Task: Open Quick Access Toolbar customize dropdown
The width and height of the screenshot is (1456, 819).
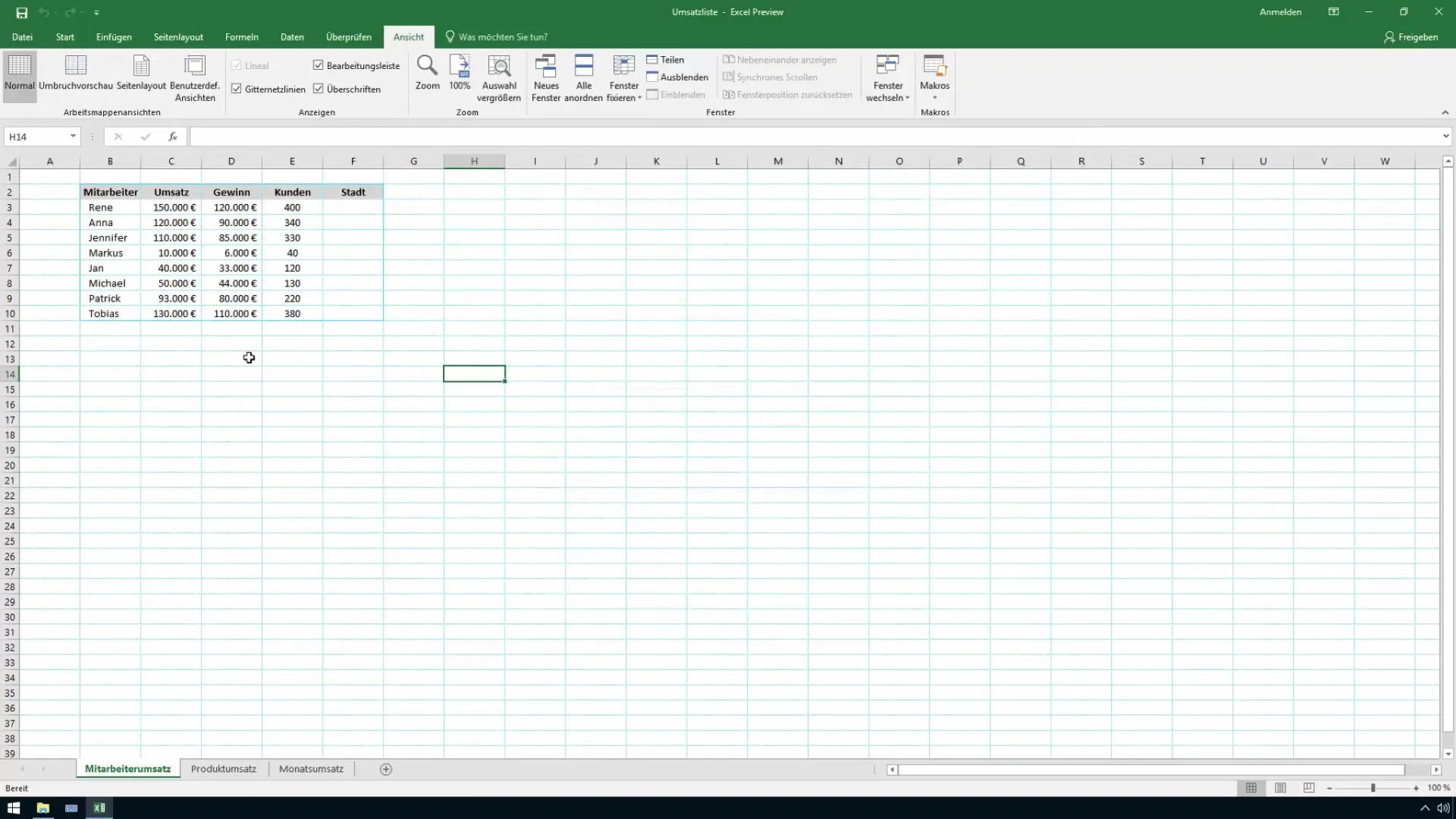Action: pos(96,13)
